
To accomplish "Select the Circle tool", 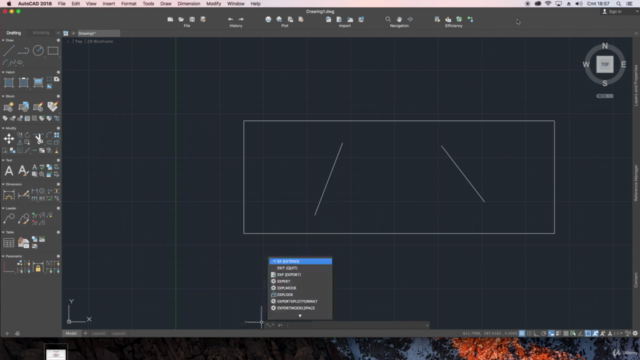I will point(38,51).
